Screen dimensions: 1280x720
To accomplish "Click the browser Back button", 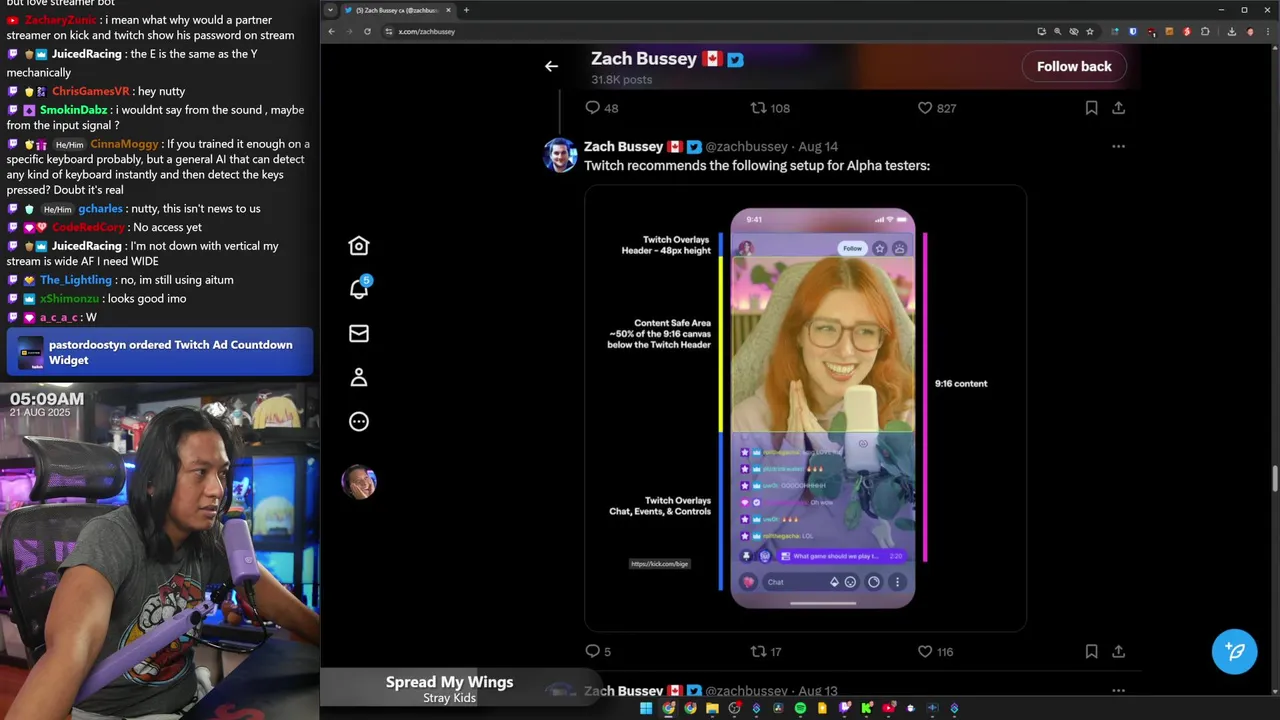I will 331,31.
